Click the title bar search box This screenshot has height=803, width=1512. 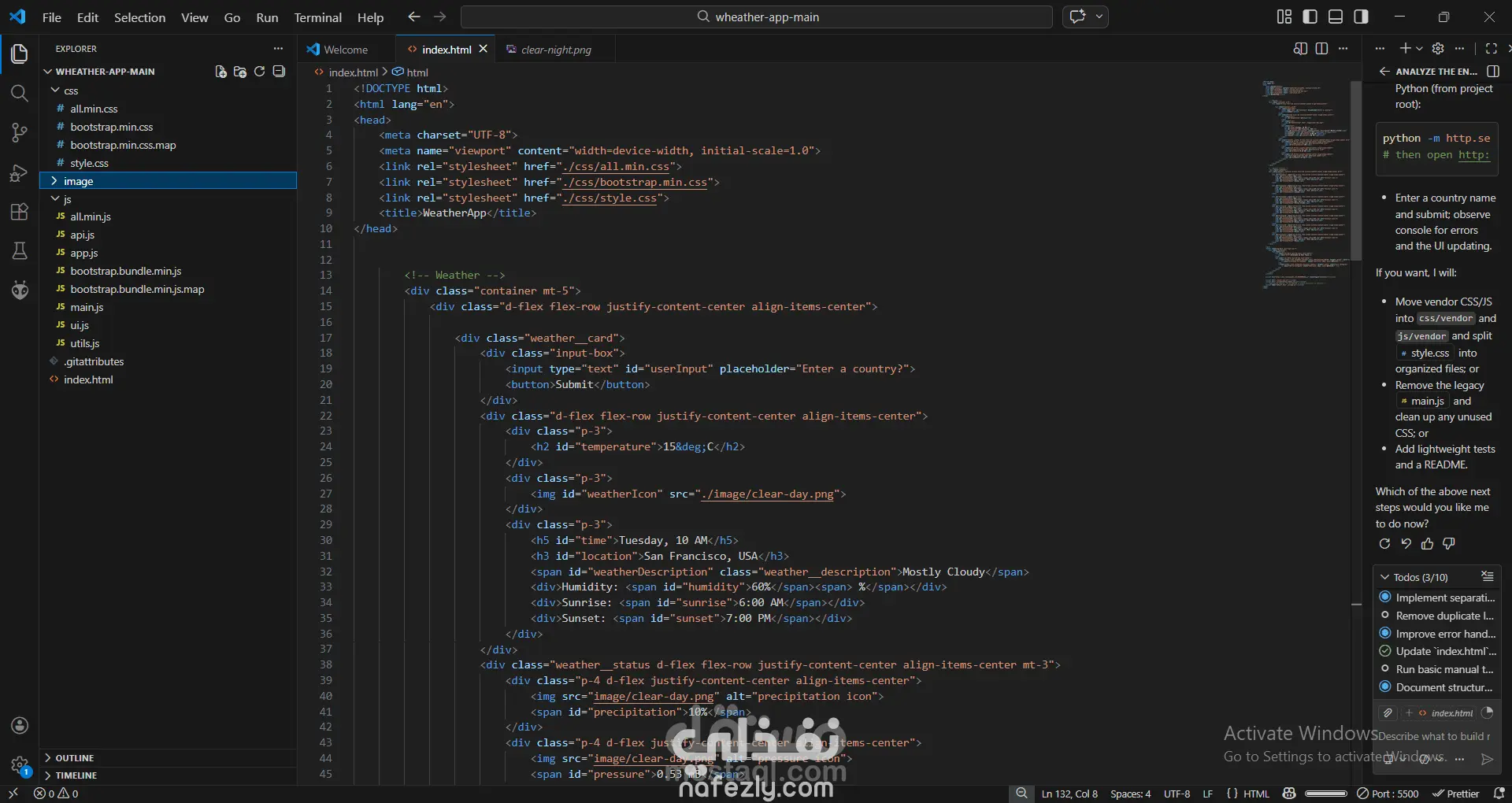click(x=757, y=17)
